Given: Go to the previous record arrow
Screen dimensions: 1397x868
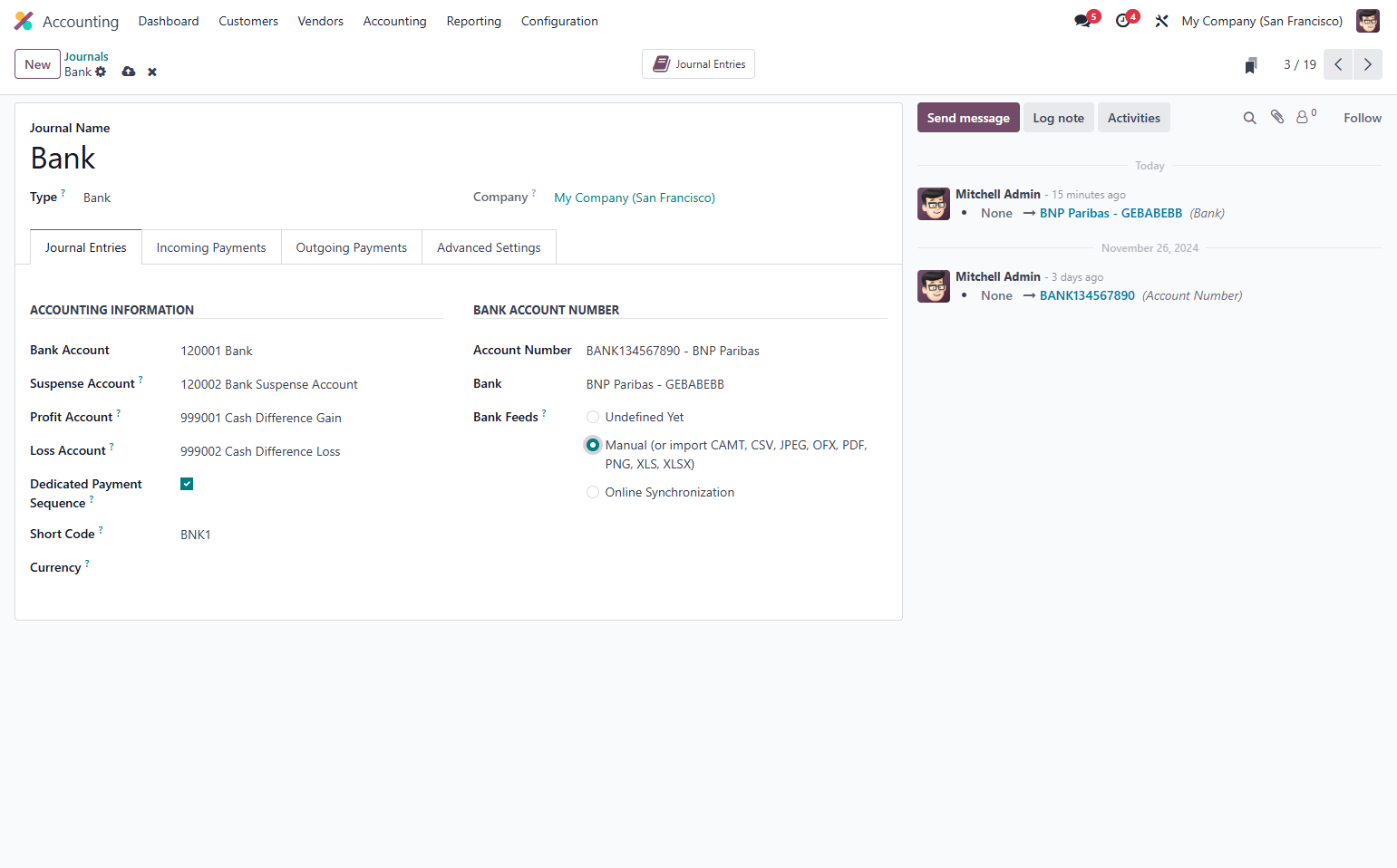Looking at the screenshot, I should point(1338,64).
